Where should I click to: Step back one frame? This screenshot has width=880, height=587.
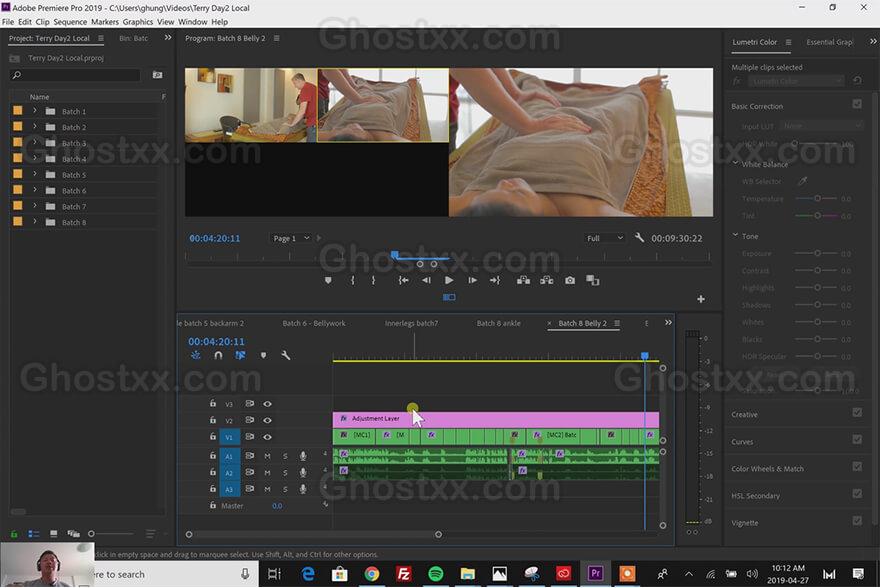[x=427, y=280]
